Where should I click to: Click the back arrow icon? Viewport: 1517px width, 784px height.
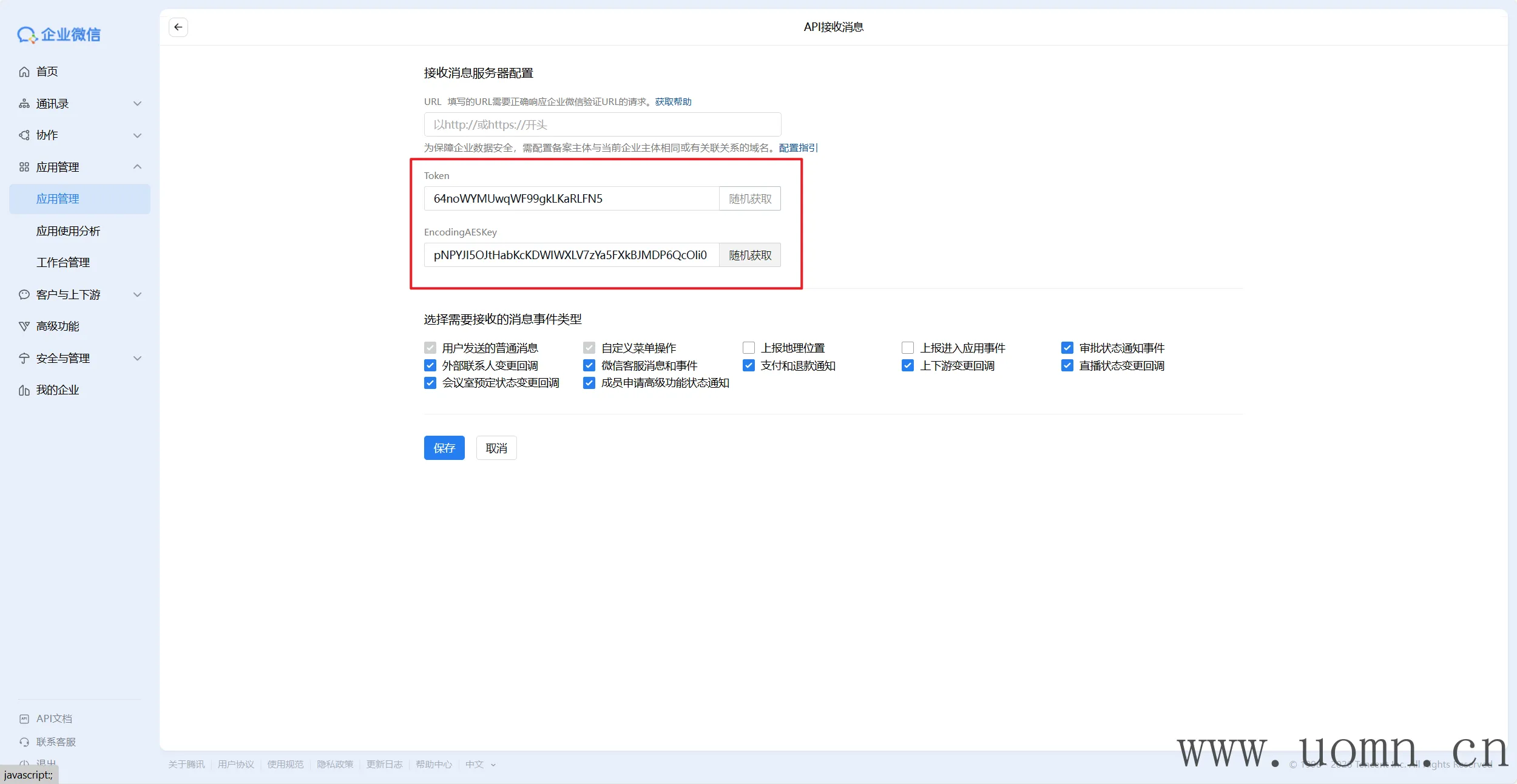(178, 27)
